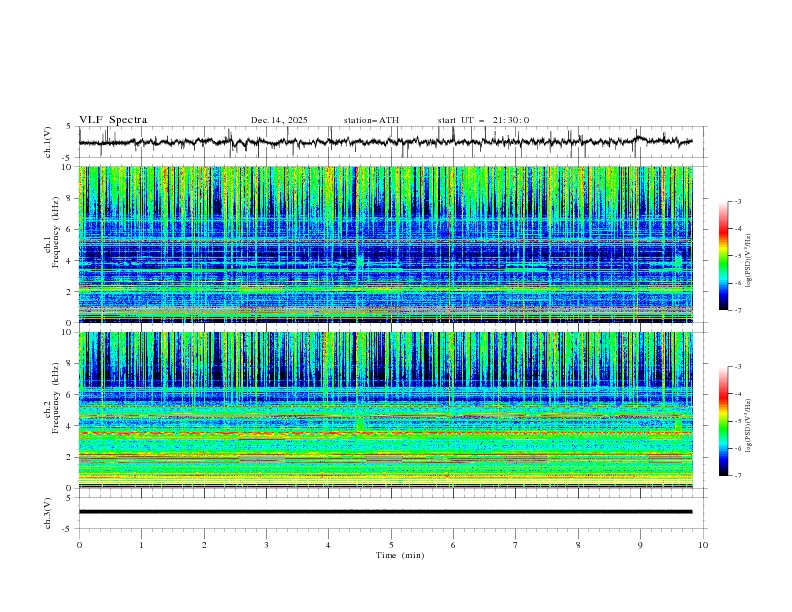Select the start UT value "21:30:0"

point(511,120)
